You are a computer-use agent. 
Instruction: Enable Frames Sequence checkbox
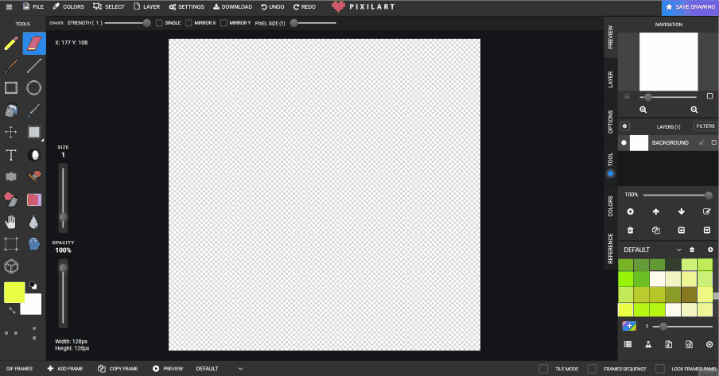592,369
